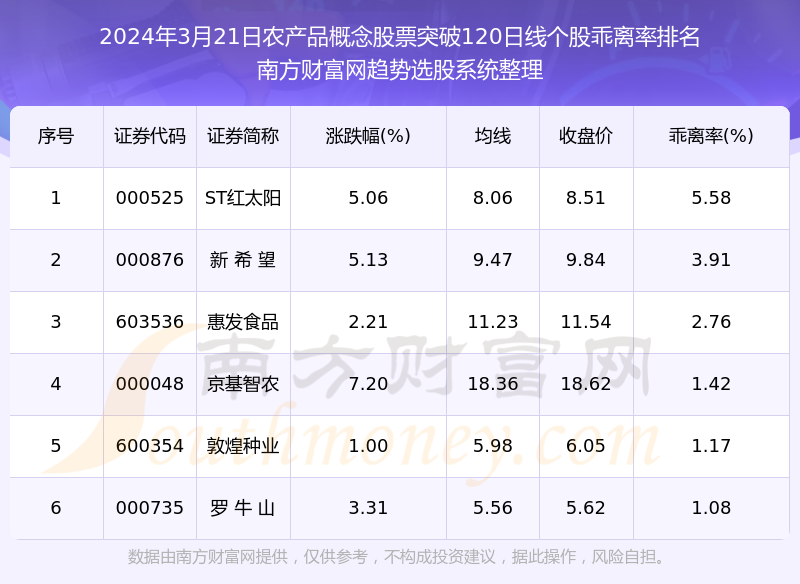Click the disclaimer footer 数据由南方财富网提供
The image size is (800, 584).
tap(397, 557)
